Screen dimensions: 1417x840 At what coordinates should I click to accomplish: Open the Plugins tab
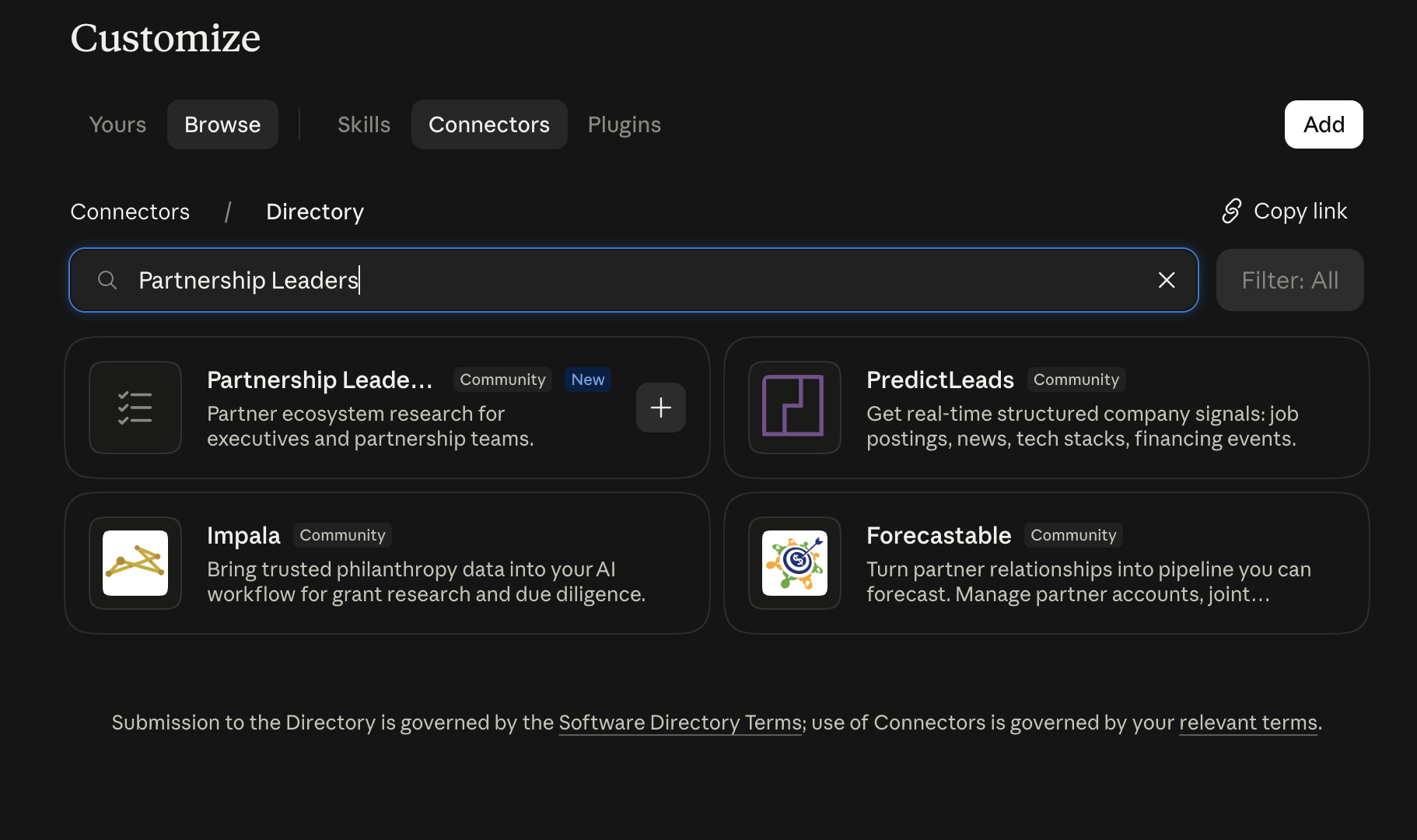pyautogui.click(x=625, y=124)
